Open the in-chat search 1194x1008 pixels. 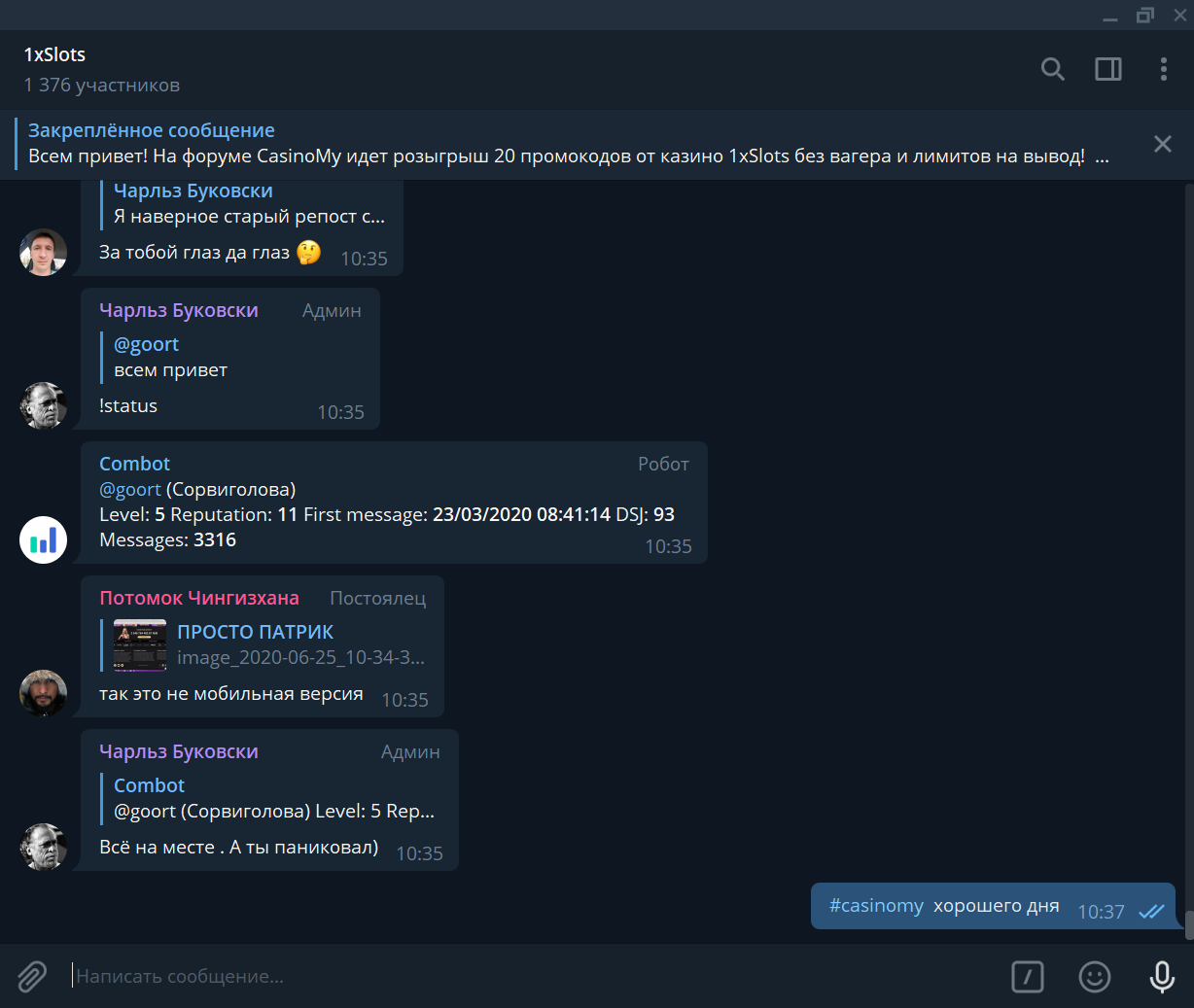[x=1052, y=69]
